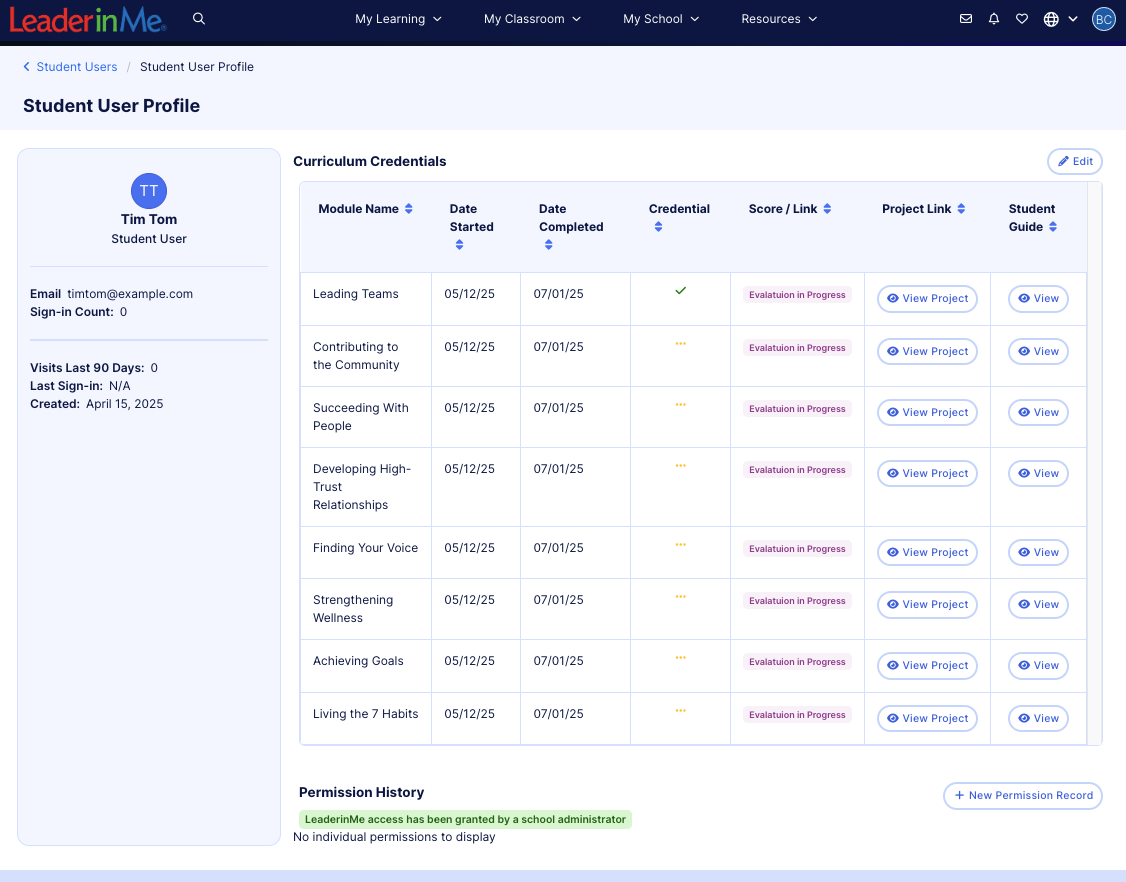Click the heart favorites icon
This screenshot has width=1126, height=882.
(x=1021, y=18)
